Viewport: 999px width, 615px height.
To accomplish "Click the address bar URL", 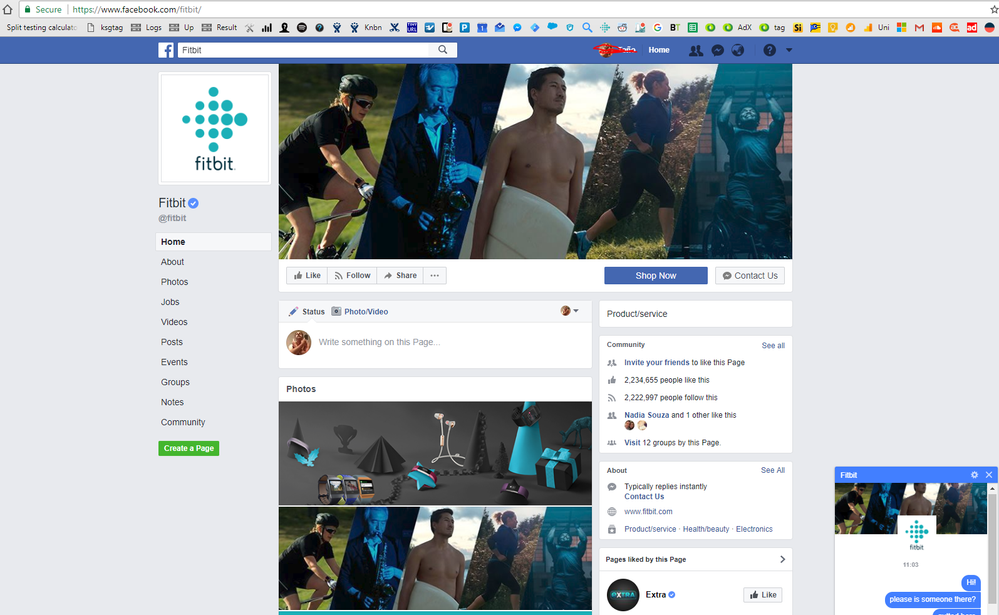I will tap(137, 10).
